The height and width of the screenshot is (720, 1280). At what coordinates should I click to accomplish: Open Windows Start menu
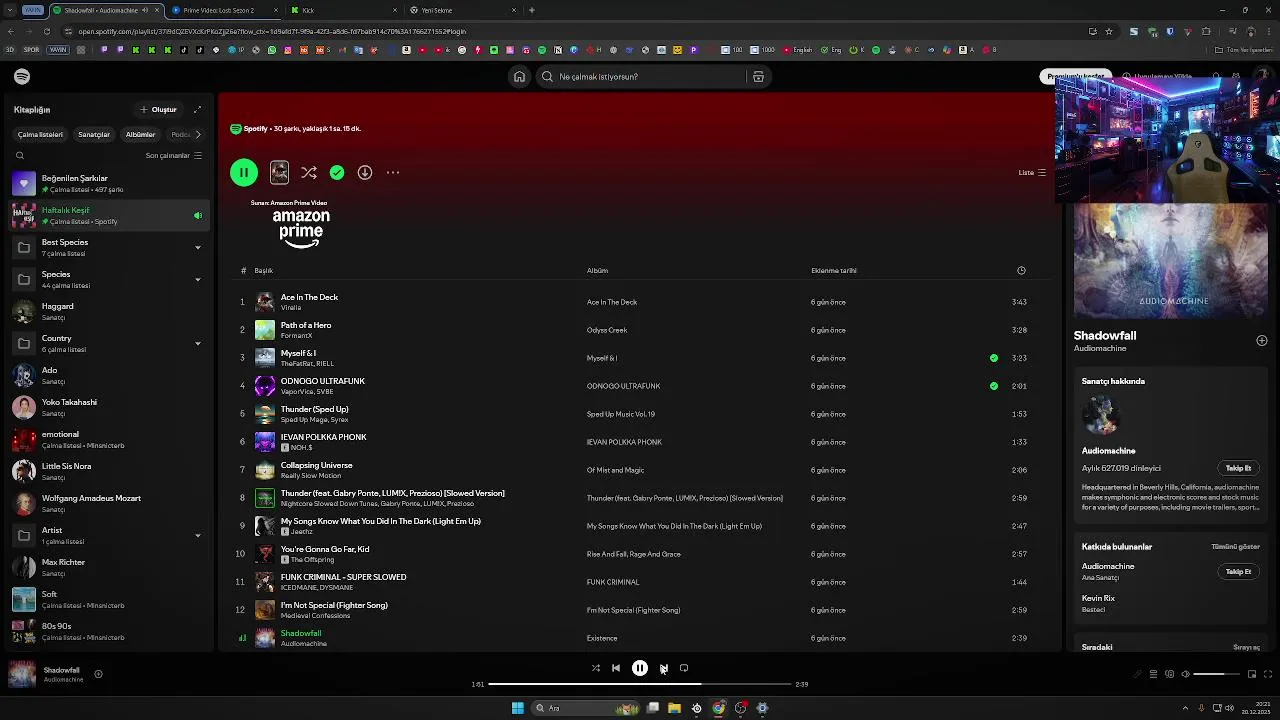517,708
